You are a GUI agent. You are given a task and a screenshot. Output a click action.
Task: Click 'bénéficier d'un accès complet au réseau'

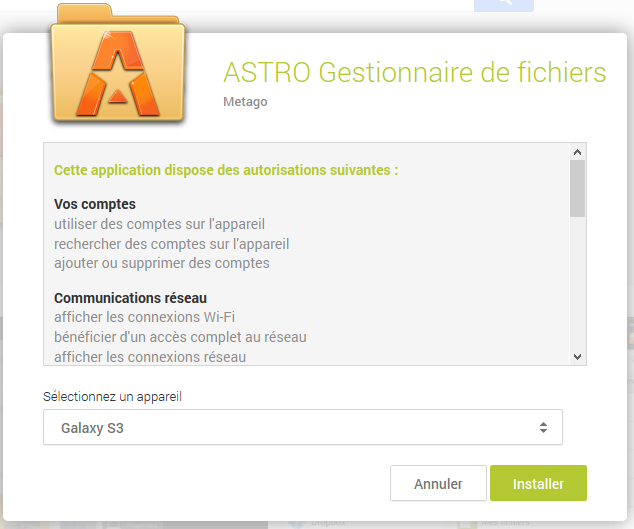click(x=180, y=337)
